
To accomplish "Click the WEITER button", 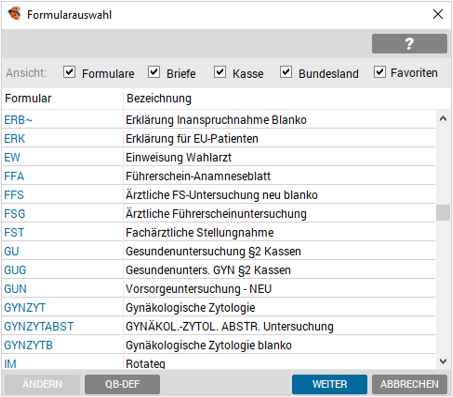I will [330, 384].
